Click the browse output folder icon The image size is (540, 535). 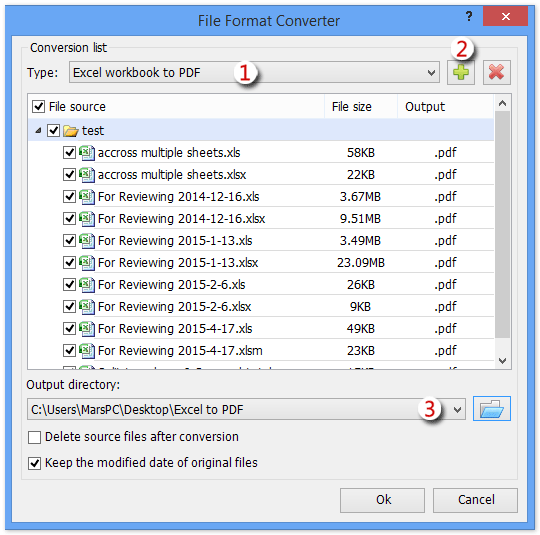tap(491, 409)
